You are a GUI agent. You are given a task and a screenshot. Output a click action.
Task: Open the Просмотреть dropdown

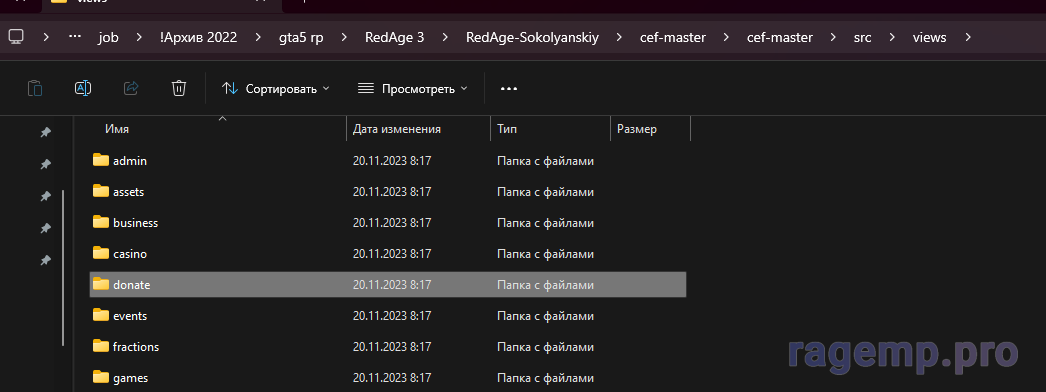click(413, 88)
